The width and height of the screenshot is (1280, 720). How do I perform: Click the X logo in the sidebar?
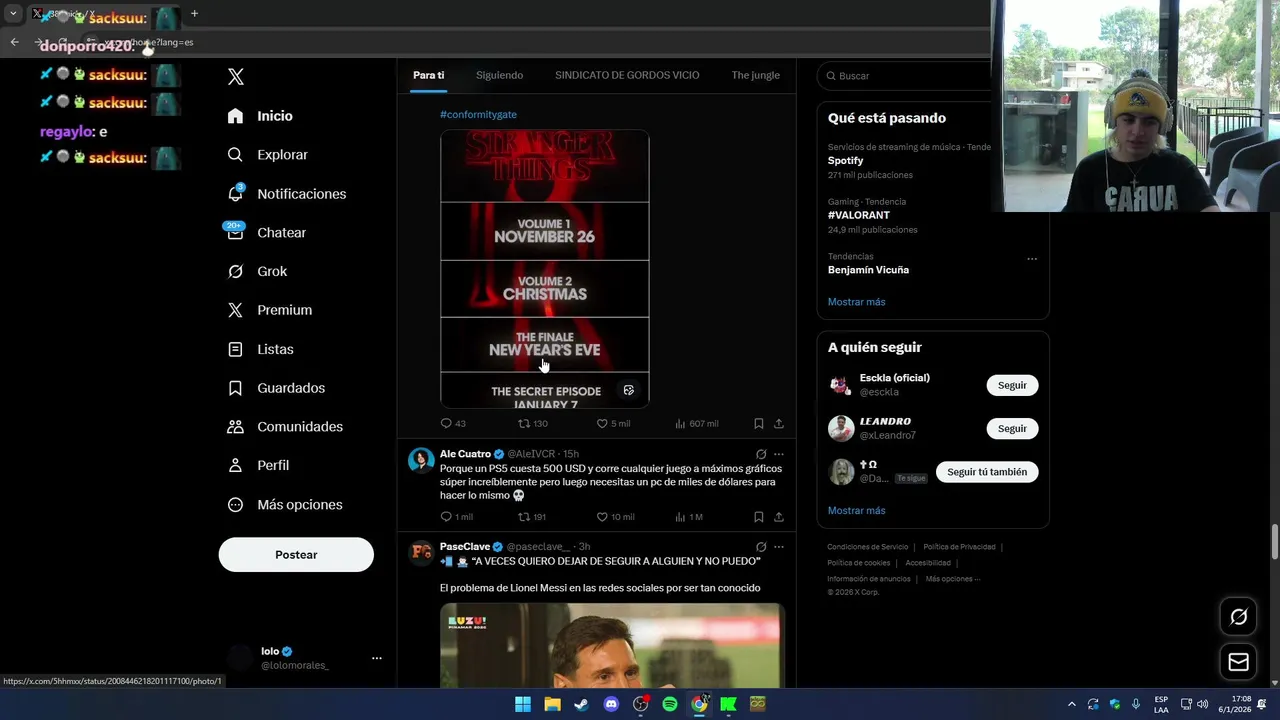pyautogui.click(x=235, y=77)
